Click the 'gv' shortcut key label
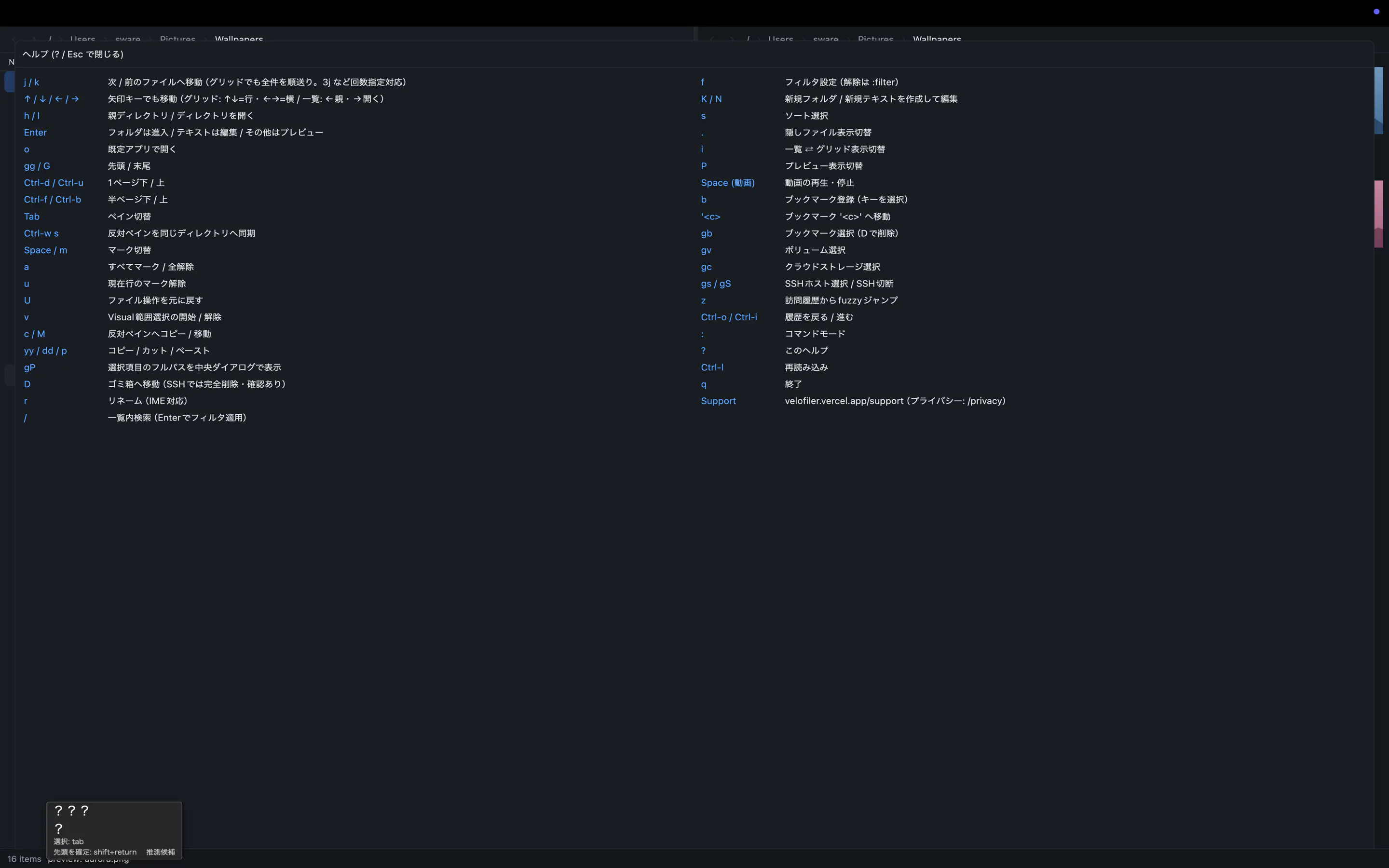The height and width of the screenshot is (868, 1389). [x=706, y=250]
